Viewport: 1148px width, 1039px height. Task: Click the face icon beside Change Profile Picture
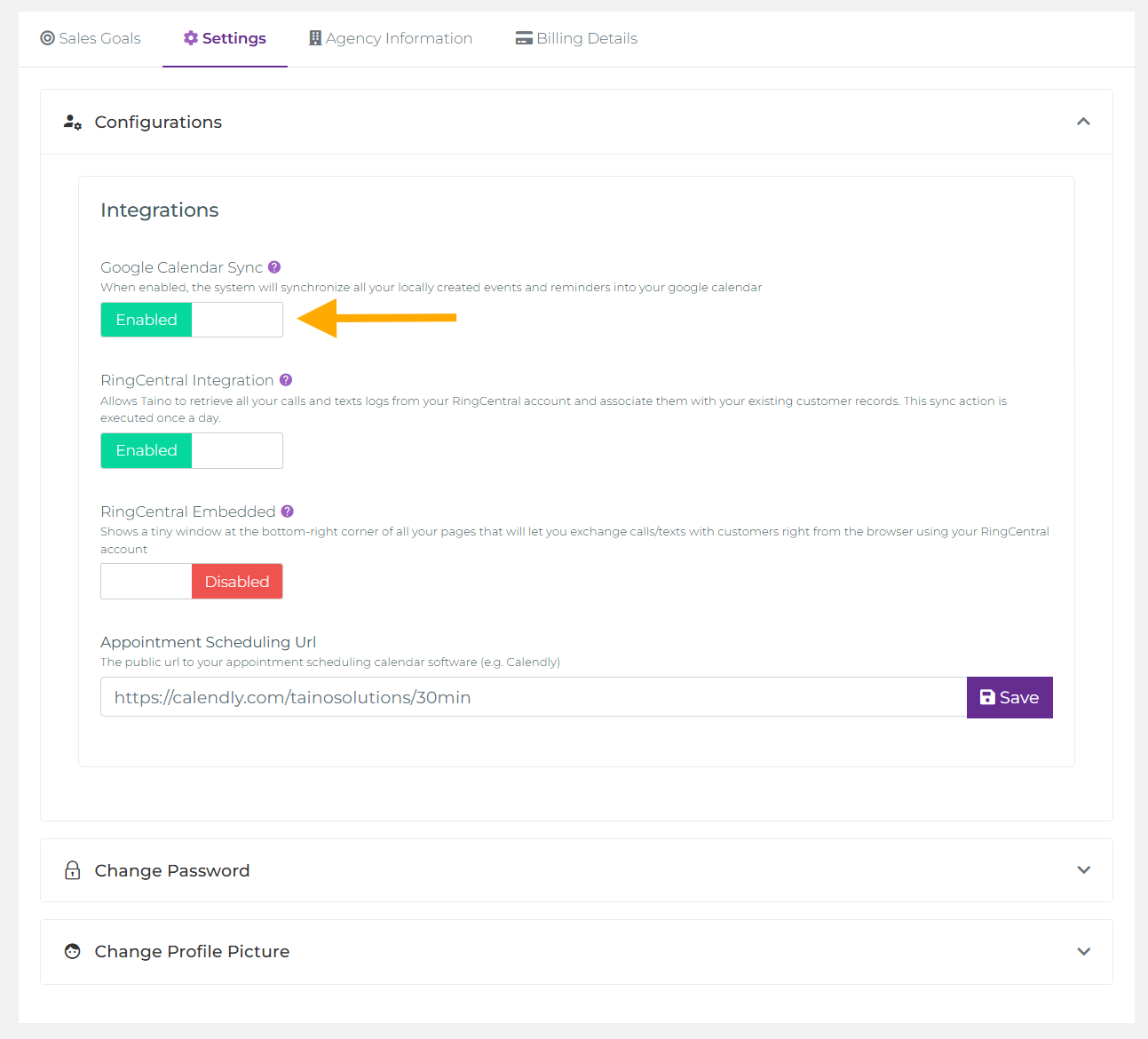click(72, 951)
